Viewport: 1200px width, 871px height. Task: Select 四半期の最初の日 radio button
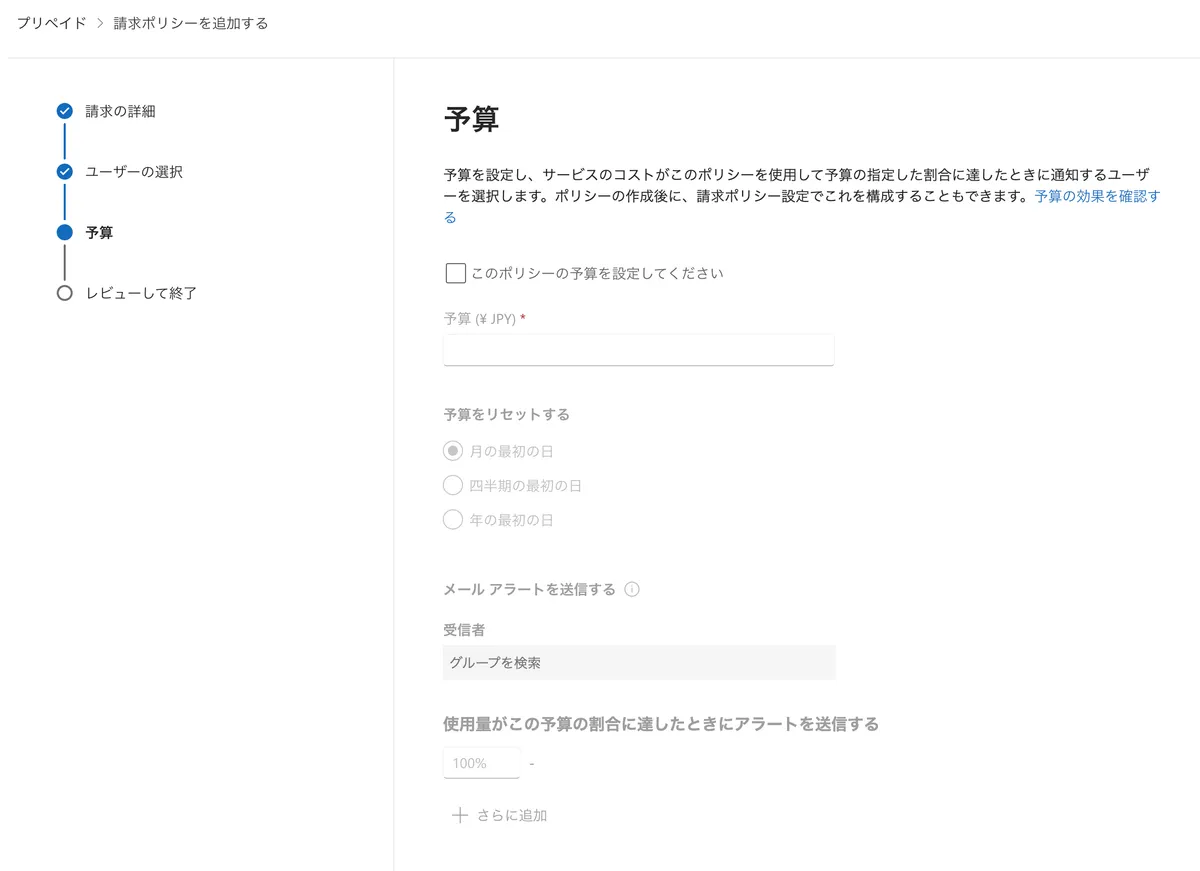453,486
